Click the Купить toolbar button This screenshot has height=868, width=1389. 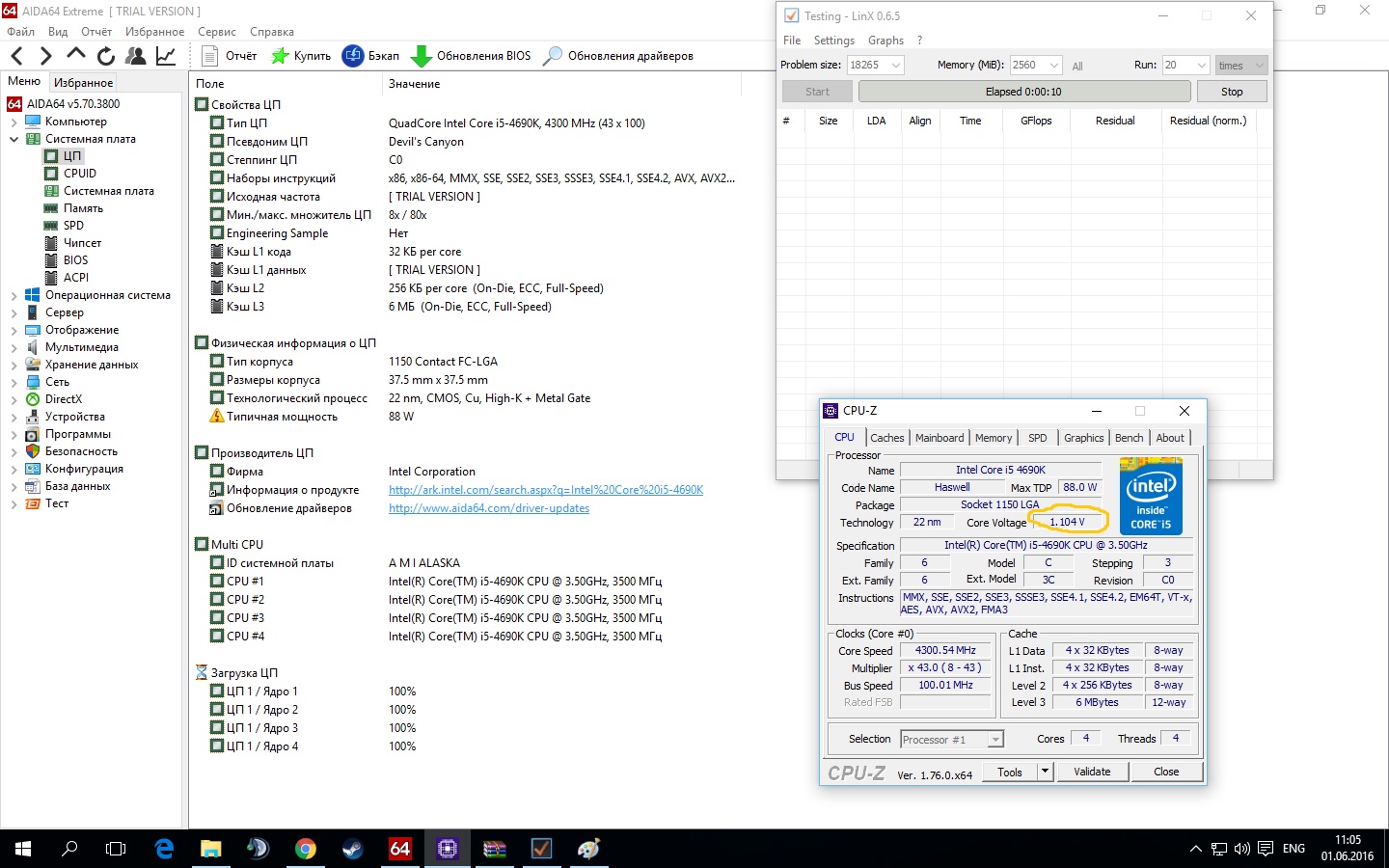tap(301, 56)
